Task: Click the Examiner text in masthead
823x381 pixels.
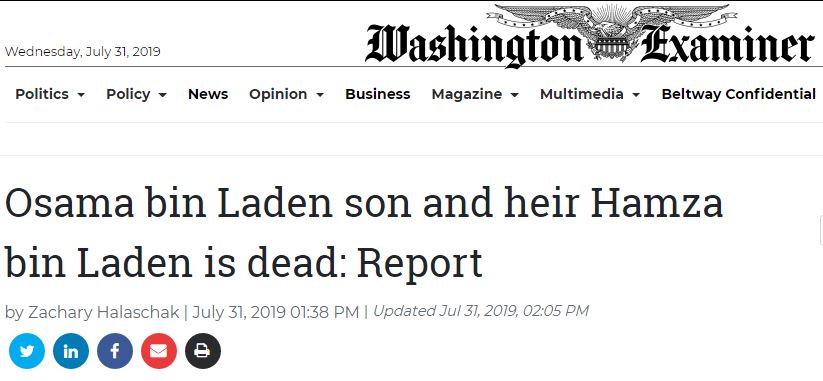Action: (x=727, y=44)
